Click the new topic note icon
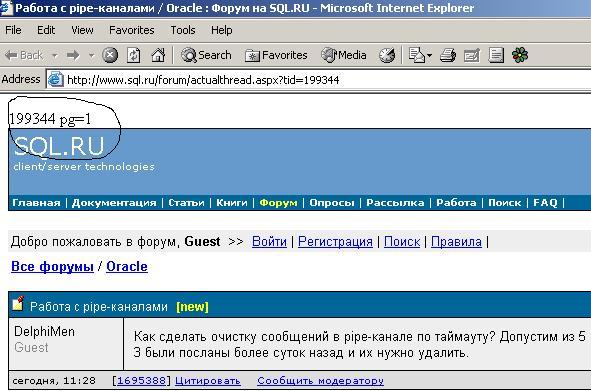The height and width of the screenshot is (391, 591). 18,304
